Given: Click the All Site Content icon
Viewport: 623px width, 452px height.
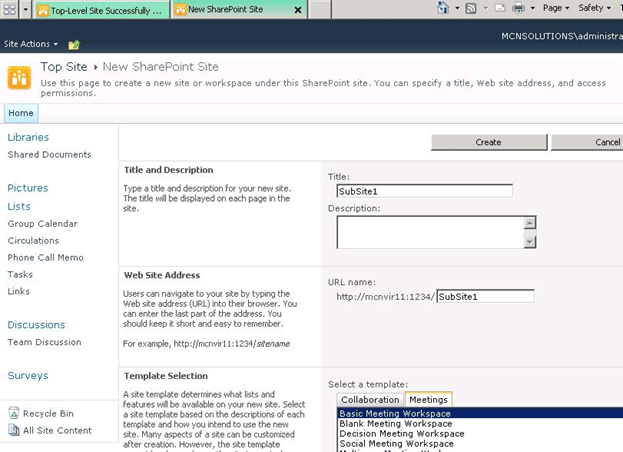Looking at the screenshot, I should (x=14, y=430).
